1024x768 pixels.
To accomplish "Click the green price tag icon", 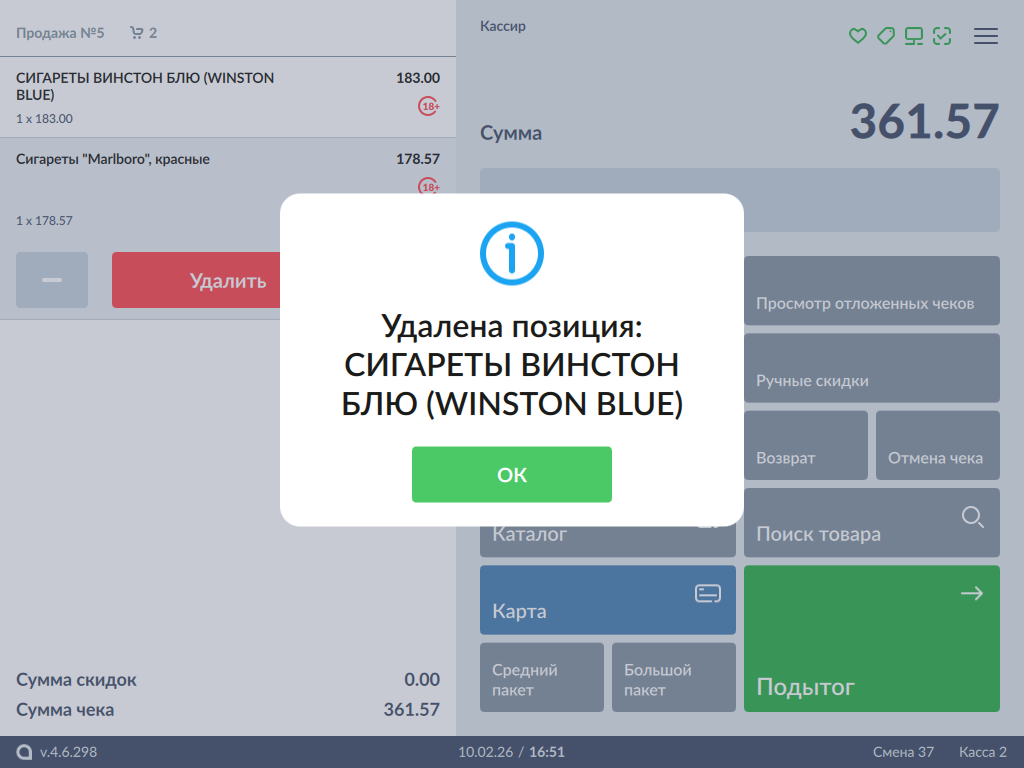I will pyautogui.click(x=885, y=36).
